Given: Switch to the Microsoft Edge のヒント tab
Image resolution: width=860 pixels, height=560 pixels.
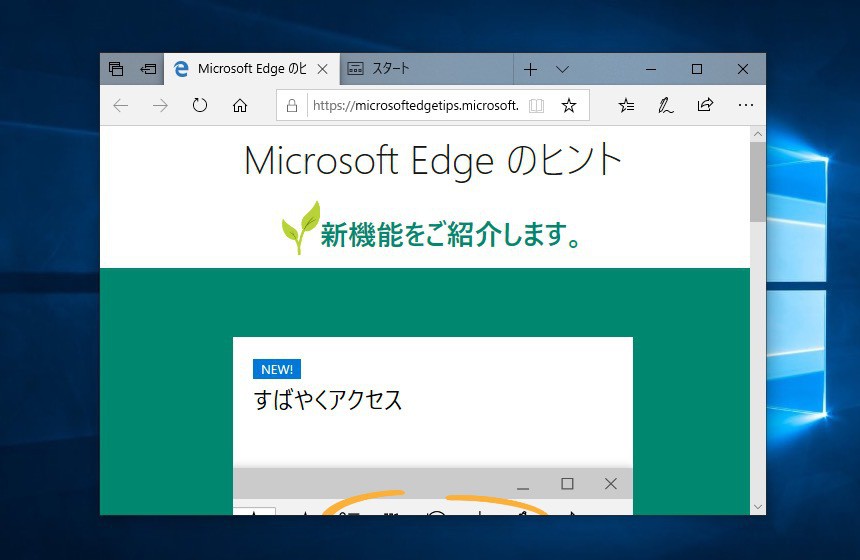Looking at the screenshot, I should pos(251,69).
